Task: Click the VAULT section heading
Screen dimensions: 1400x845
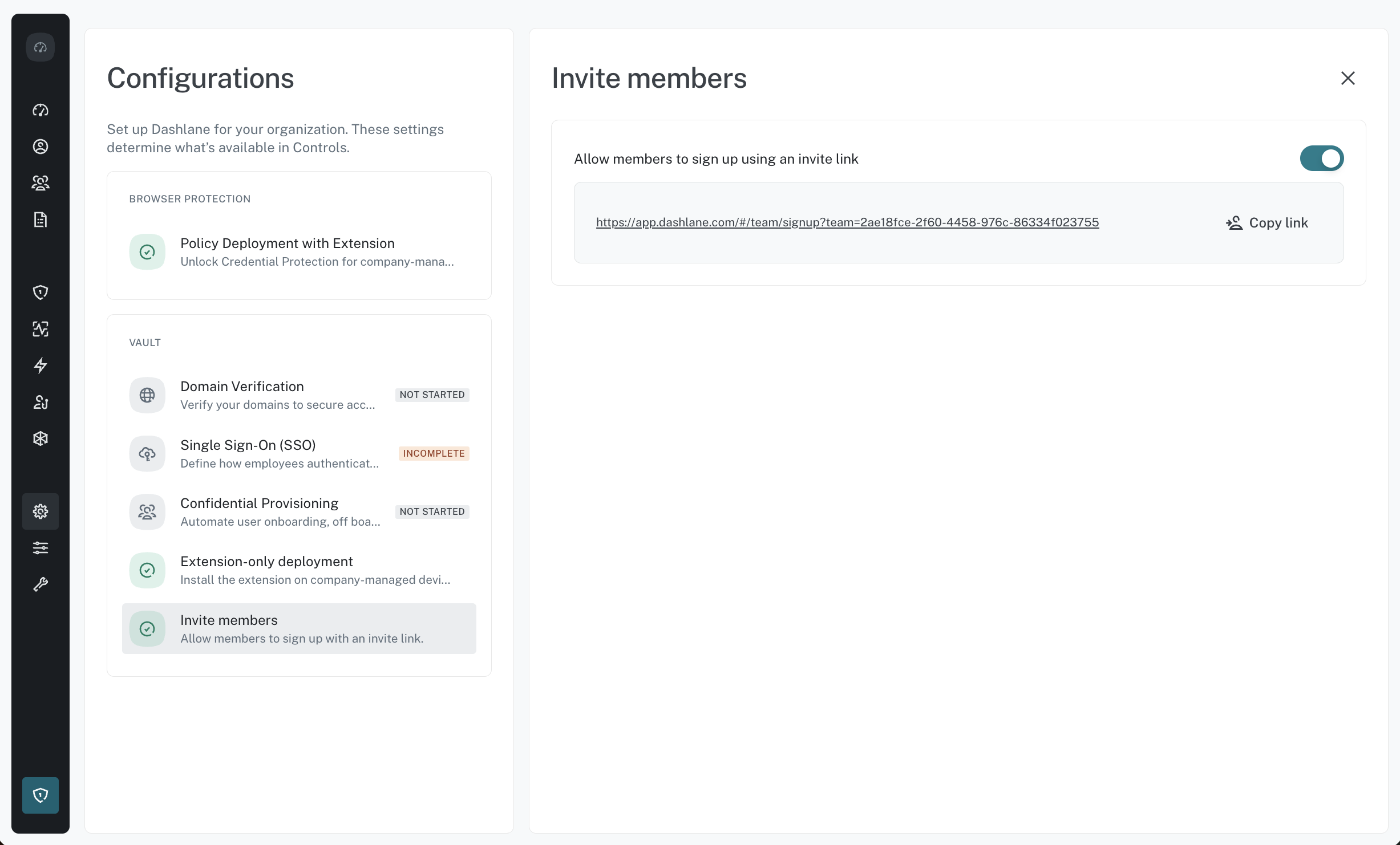Action: (x=145, y=343)
